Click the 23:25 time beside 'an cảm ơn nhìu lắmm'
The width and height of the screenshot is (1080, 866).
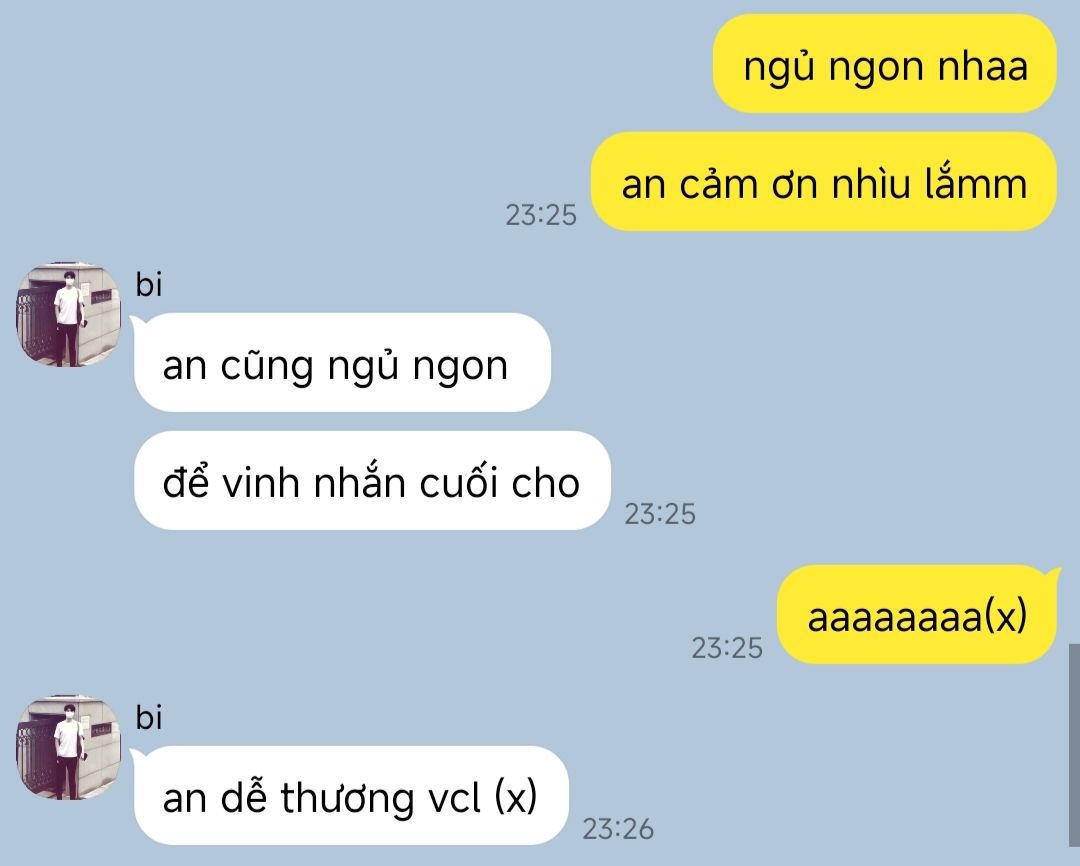pyautogui.click(x=541, y=215)
